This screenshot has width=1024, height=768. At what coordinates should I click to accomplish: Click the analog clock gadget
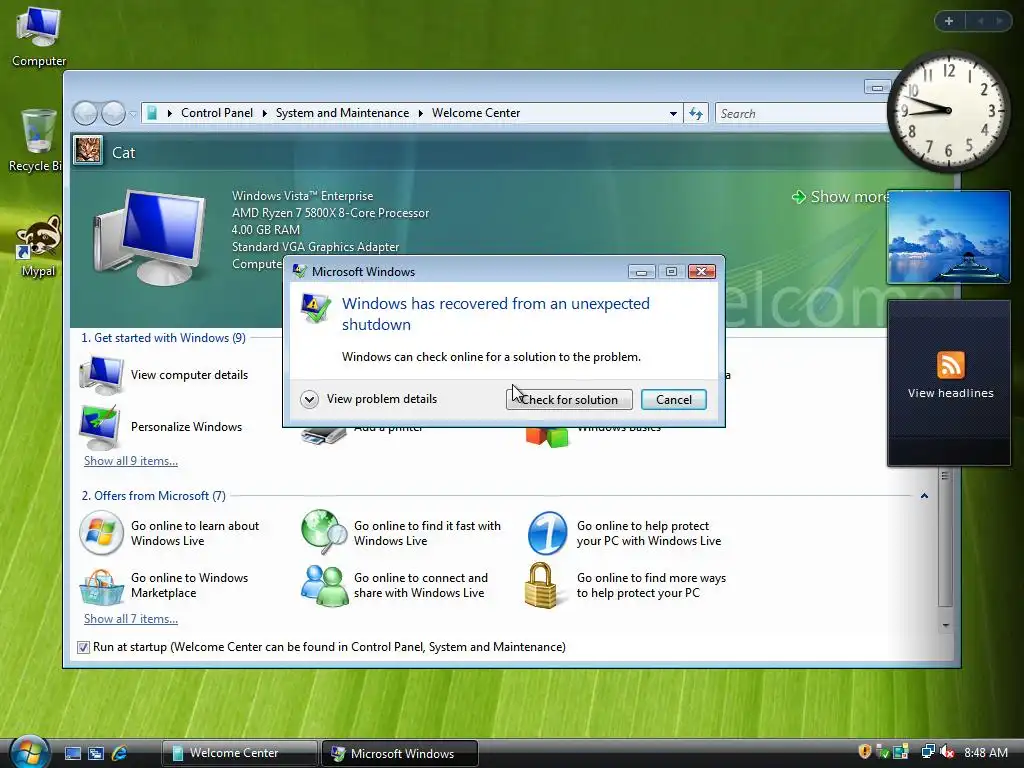948,111
